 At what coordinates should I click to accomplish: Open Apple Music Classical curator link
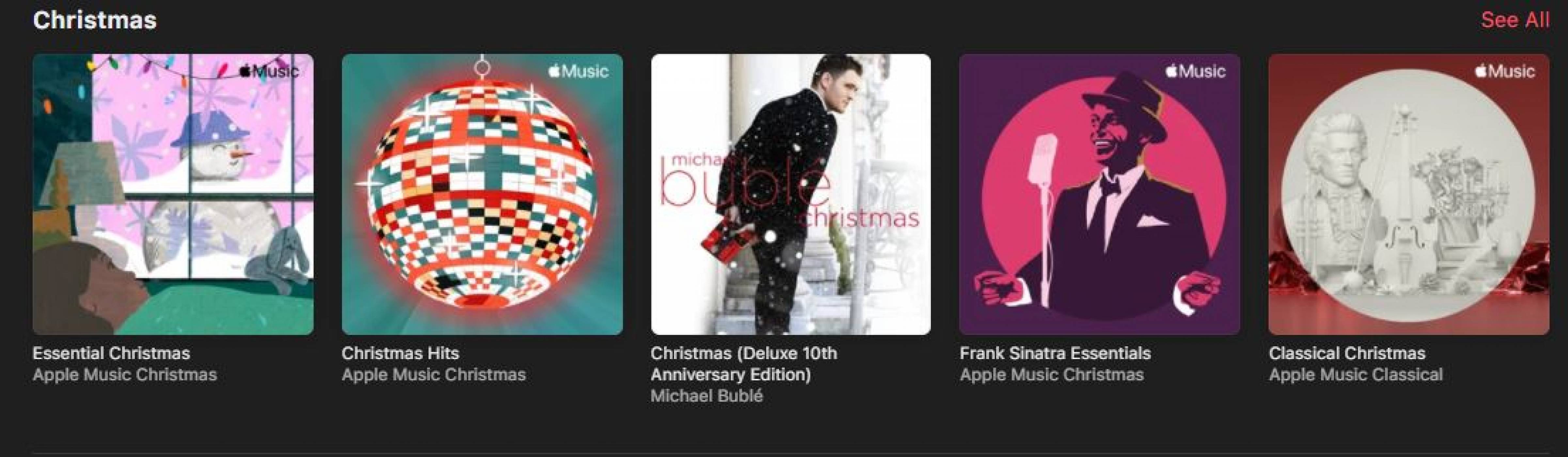pyautogui.click(x=1356, y=374)
